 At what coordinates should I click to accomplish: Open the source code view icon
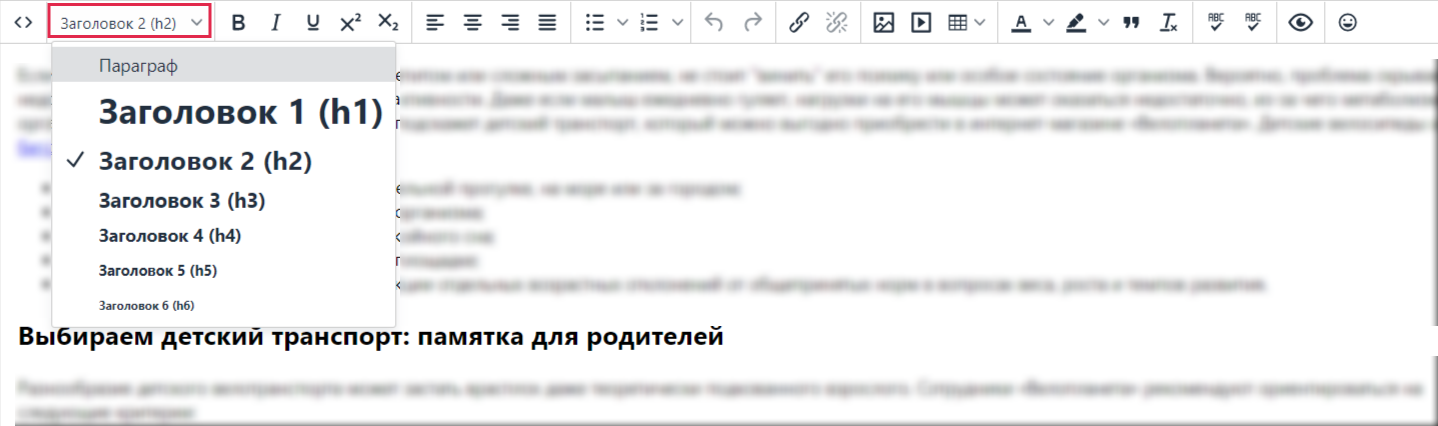click(23, 22)
